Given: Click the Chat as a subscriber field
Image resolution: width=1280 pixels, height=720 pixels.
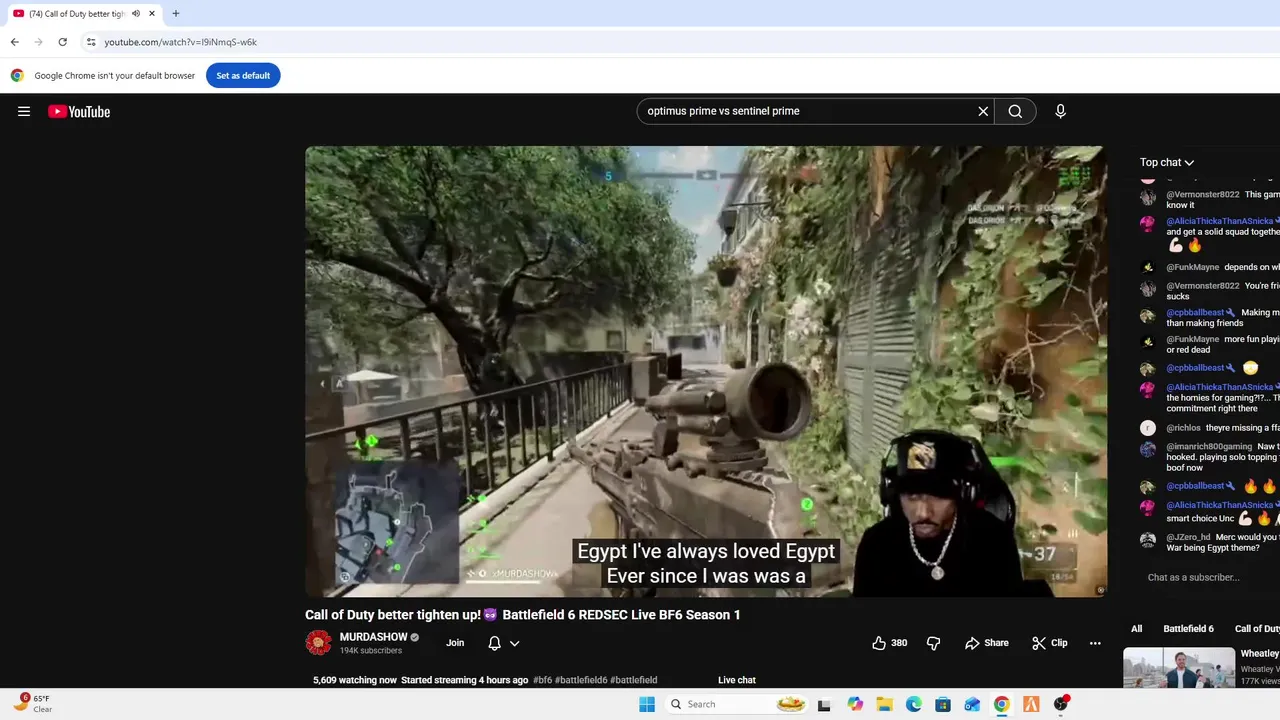Looking at the screenshot, I should tap(1193, 577).
